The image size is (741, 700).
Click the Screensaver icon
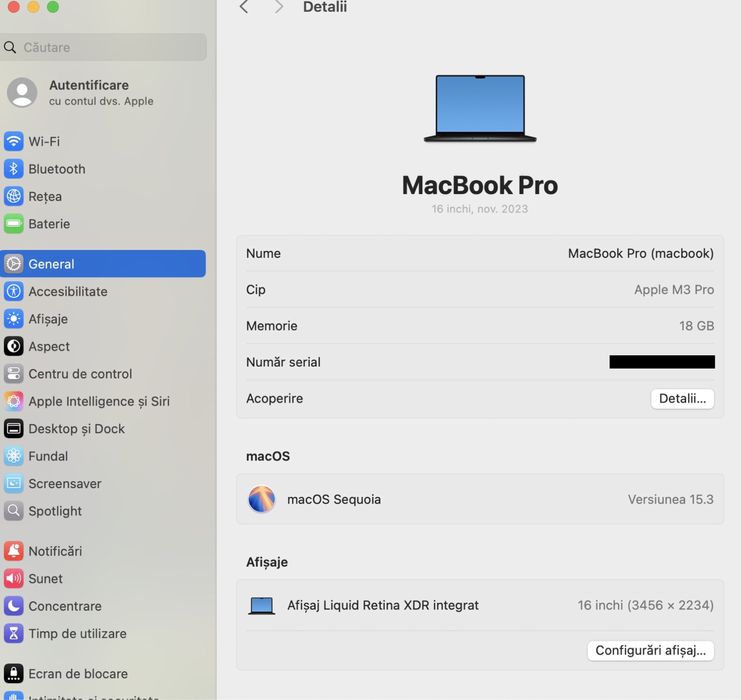(14, 483)
